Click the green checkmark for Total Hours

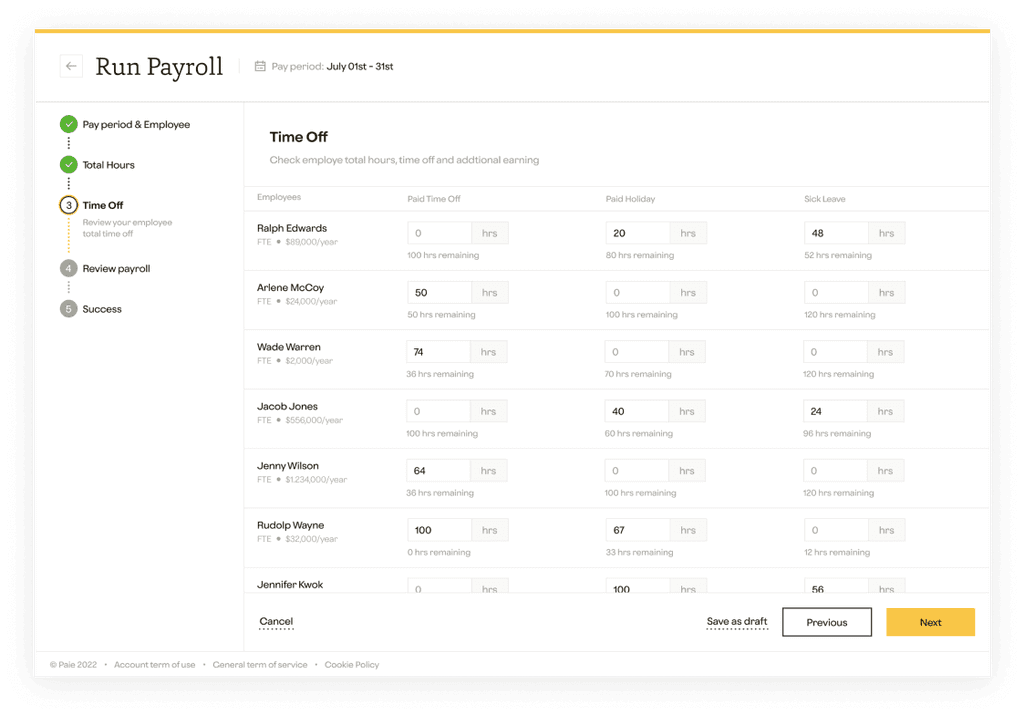tap(68, 165)
